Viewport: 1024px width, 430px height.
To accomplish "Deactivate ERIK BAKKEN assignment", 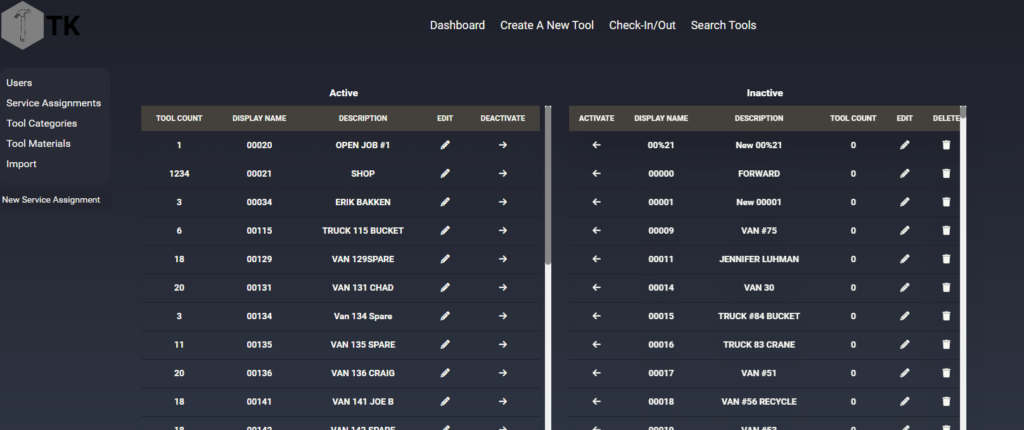I will [x=502, y=202].
